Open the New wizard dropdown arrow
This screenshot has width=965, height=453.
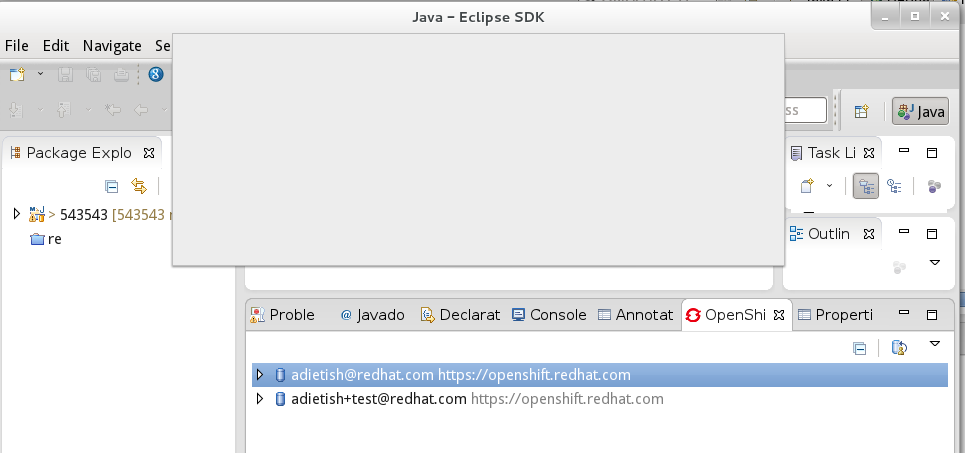pyautogui.click(x=41, y=74)
